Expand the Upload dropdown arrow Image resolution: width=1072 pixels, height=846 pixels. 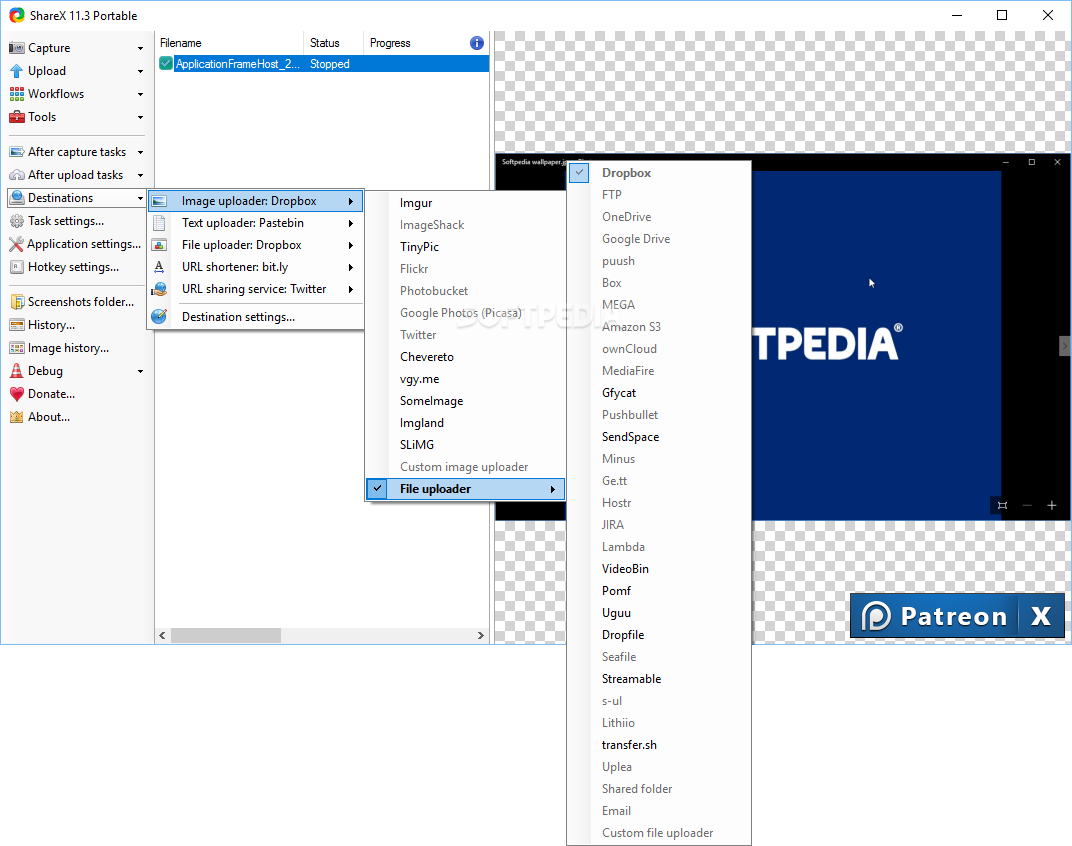(140, 71)
